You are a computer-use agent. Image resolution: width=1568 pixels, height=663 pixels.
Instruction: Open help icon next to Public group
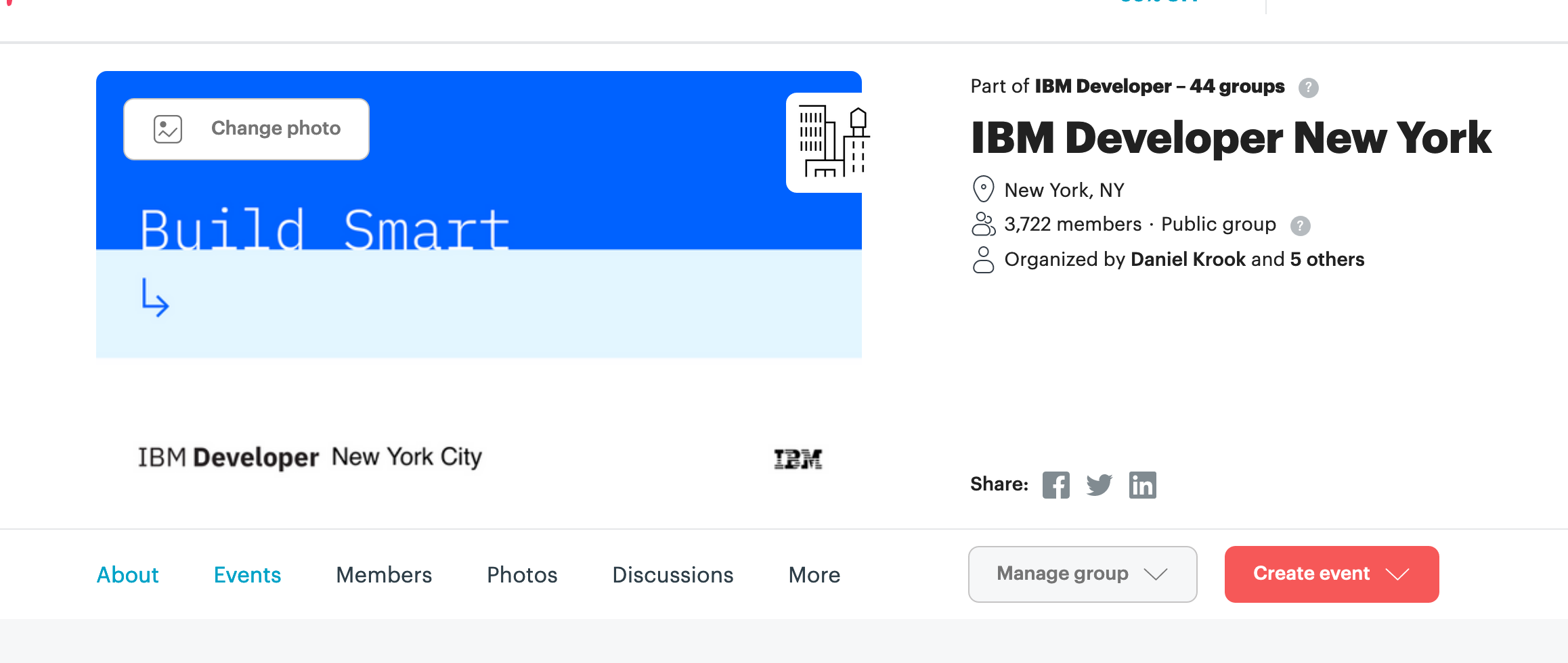(1300, 225)
